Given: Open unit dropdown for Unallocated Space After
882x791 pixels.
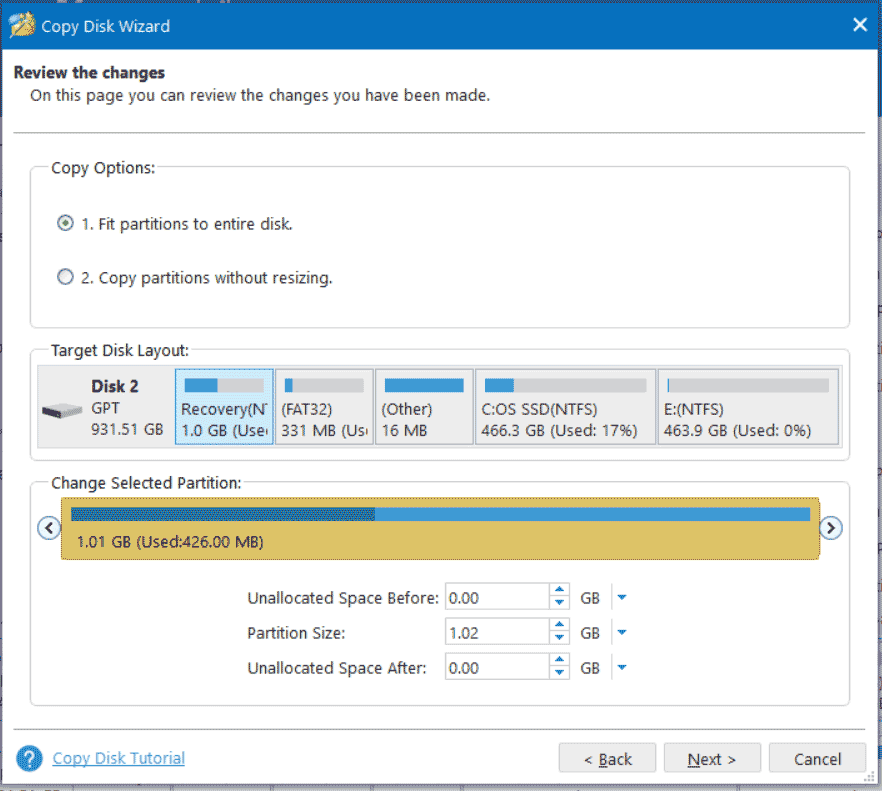Looking at the screenshot, I should 622,667.
